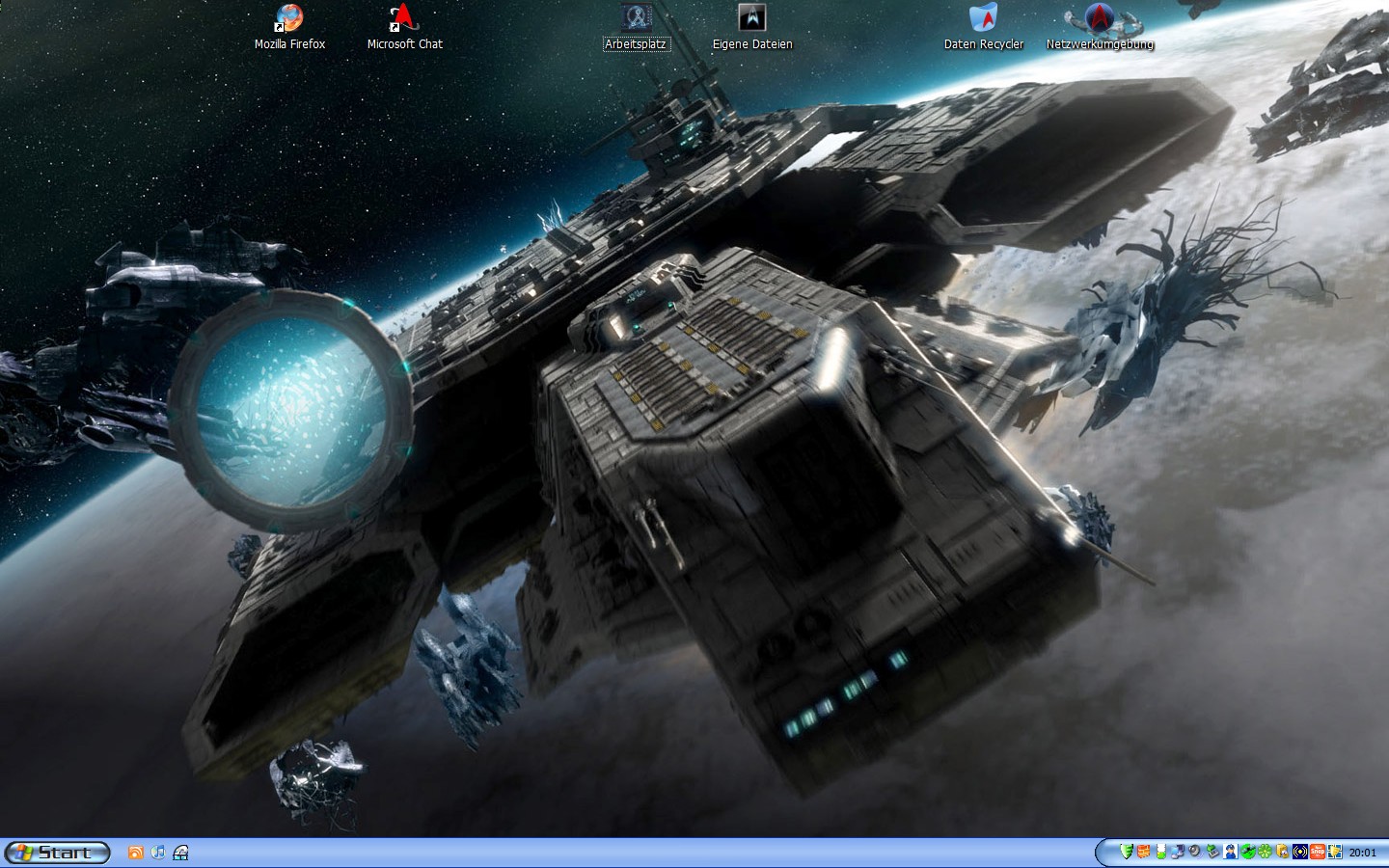Click the wireless signal tray icon
This screenshot has height=868, width=1389.
click(x=1300, y=852)
